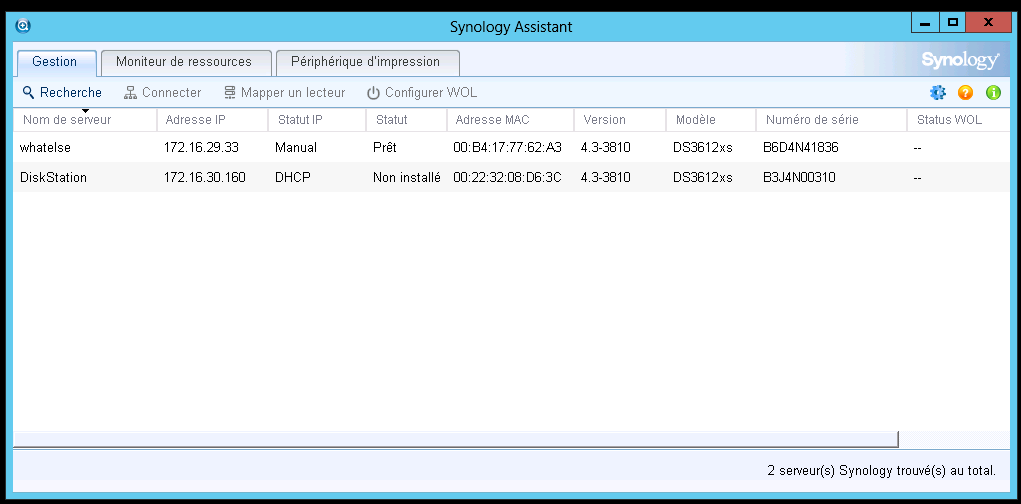The image size is (1021, 504).
Task: Select the whatelse server row
Action: pos(512,148)
